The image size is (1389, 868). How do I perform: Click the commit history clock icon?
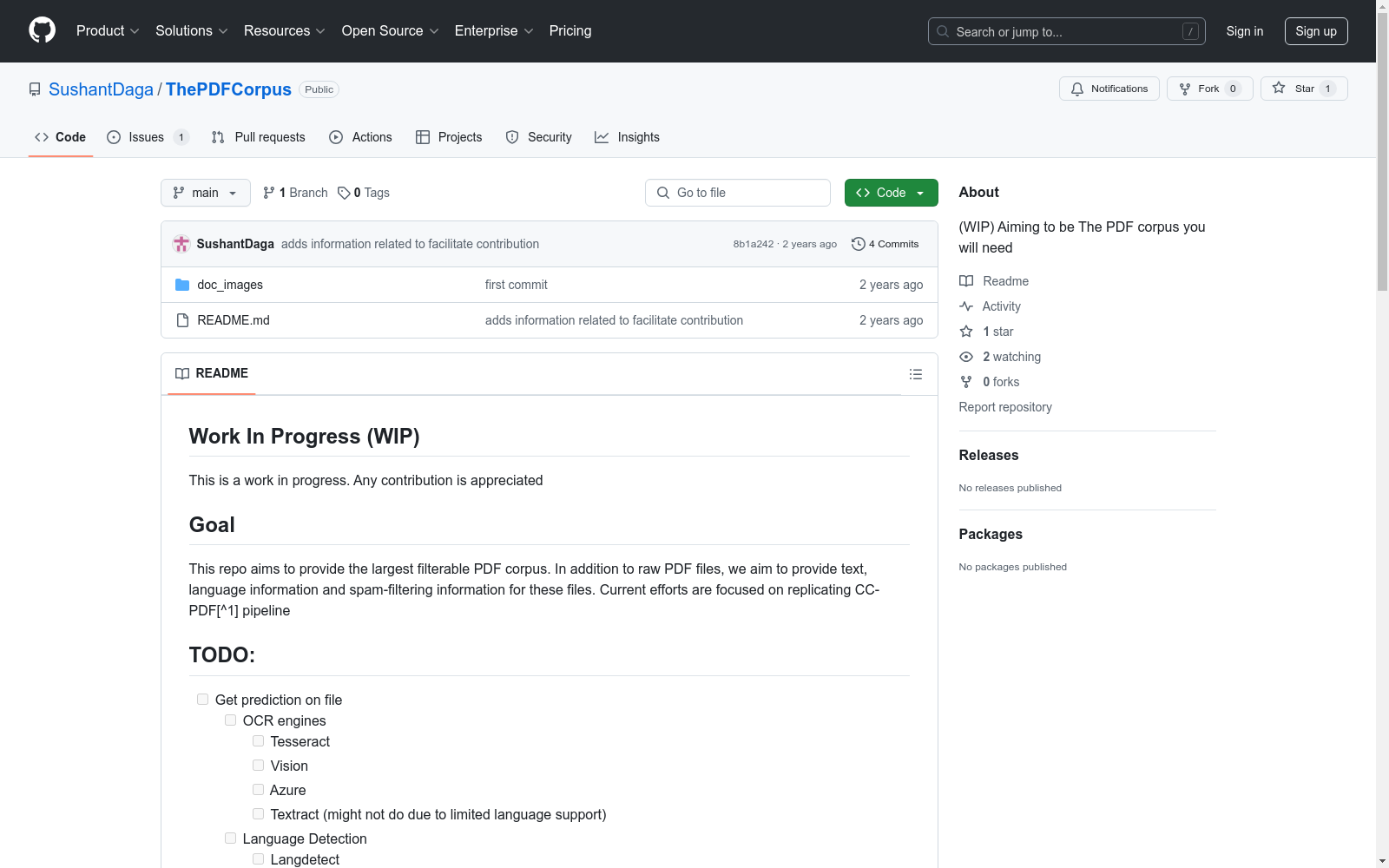859,244
